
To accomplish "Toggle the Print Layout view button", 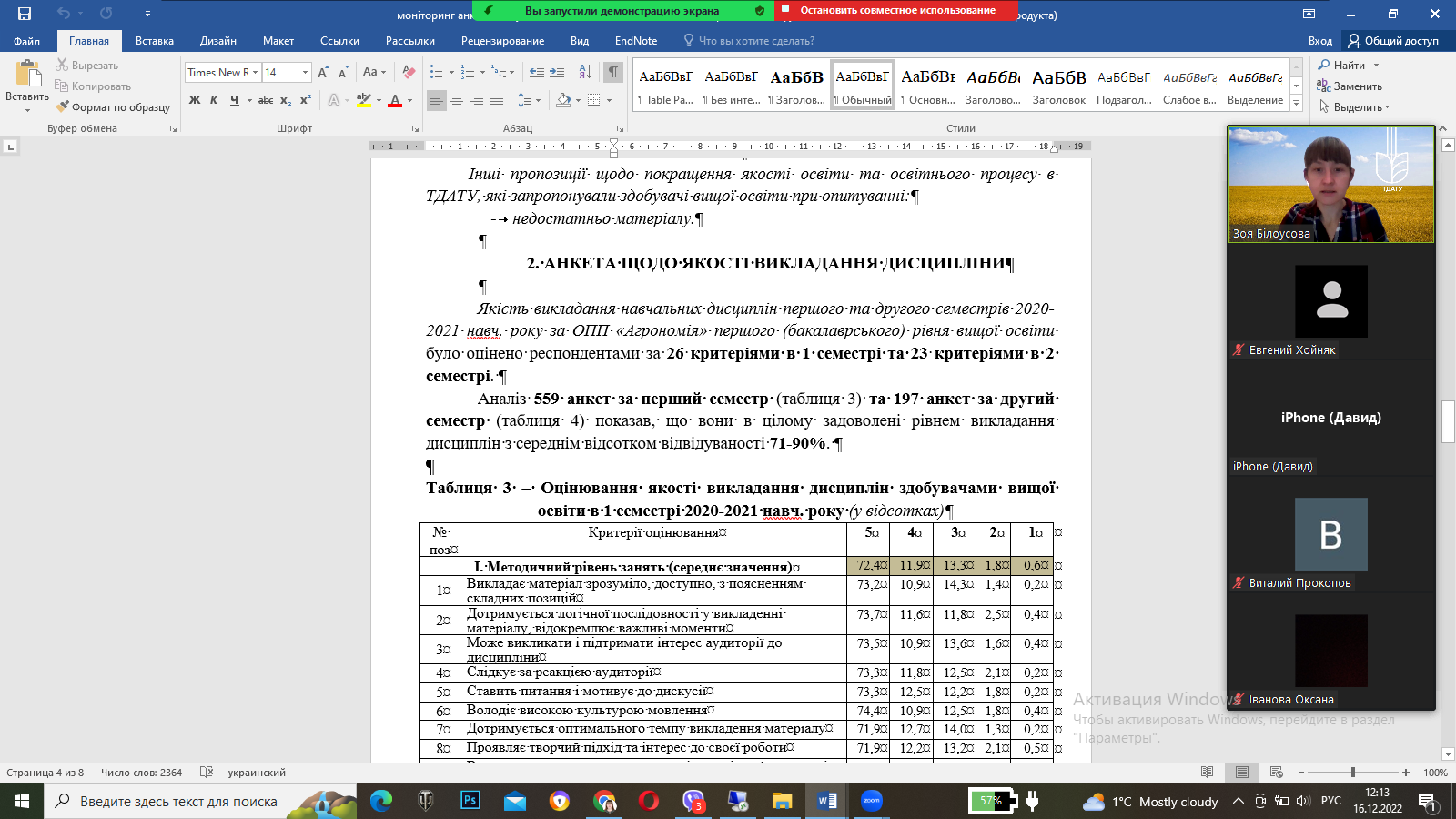I will click(x=1242, y=772).
